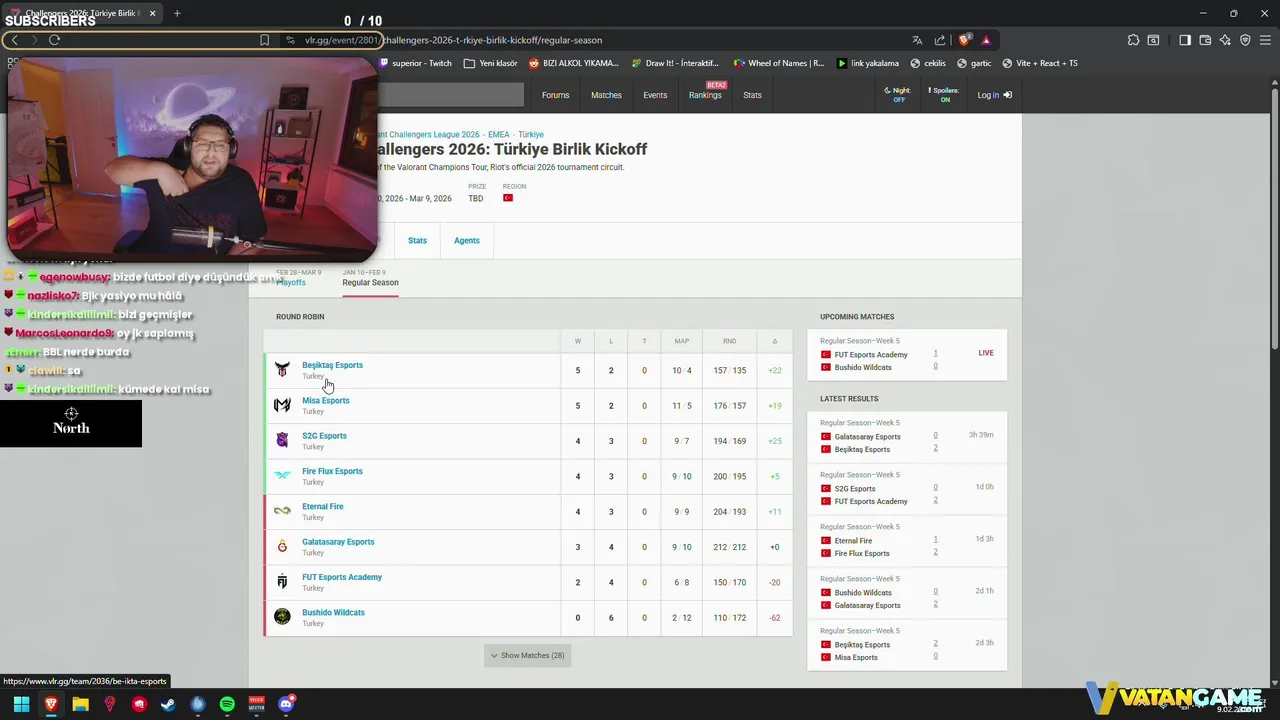Toggle Spoilers ON switch
The image size is (1280, 720).
[x=945, y=95]
